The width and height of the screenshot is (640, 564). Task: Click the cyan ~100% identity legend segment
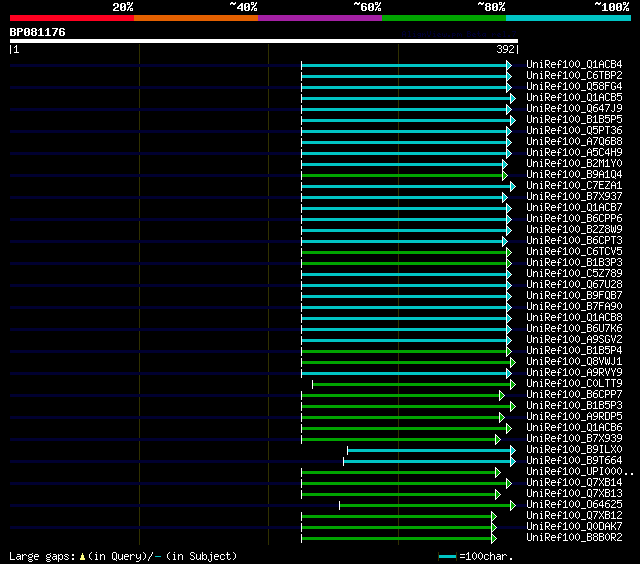(568, 17)
